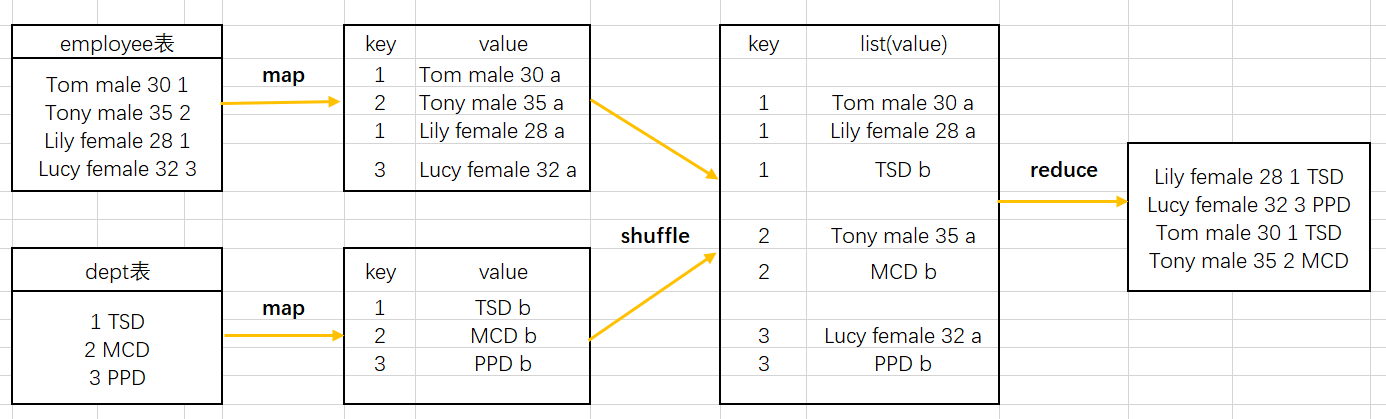Viewport: 1386px width, 419px height.
Task: Click the map label beside employee table
Action: click(283, 75)
